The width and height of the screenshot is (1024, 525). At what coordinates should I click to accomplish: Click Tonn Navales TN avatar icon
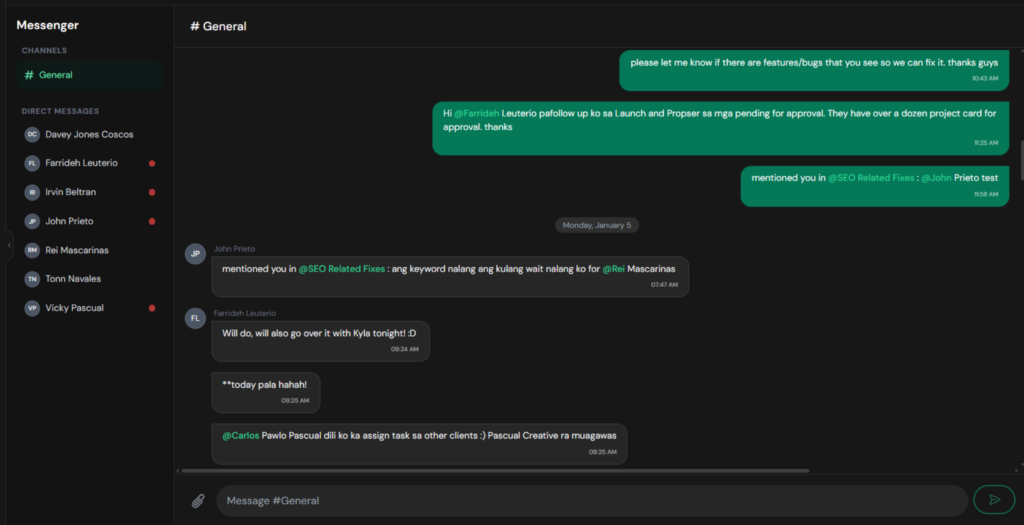[32, 279]
